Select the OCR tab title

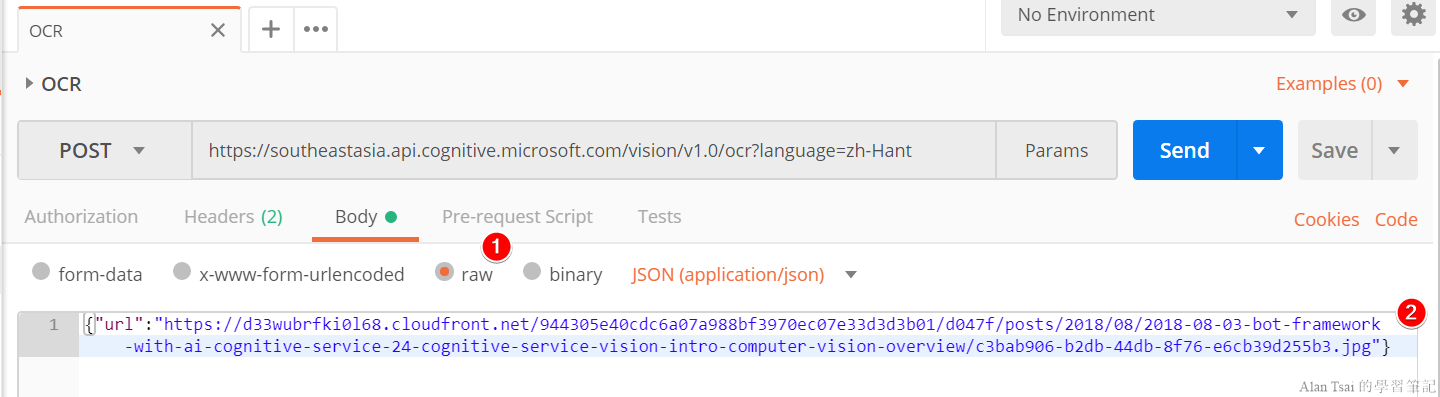pyautogui.click(x=46, y=31)
